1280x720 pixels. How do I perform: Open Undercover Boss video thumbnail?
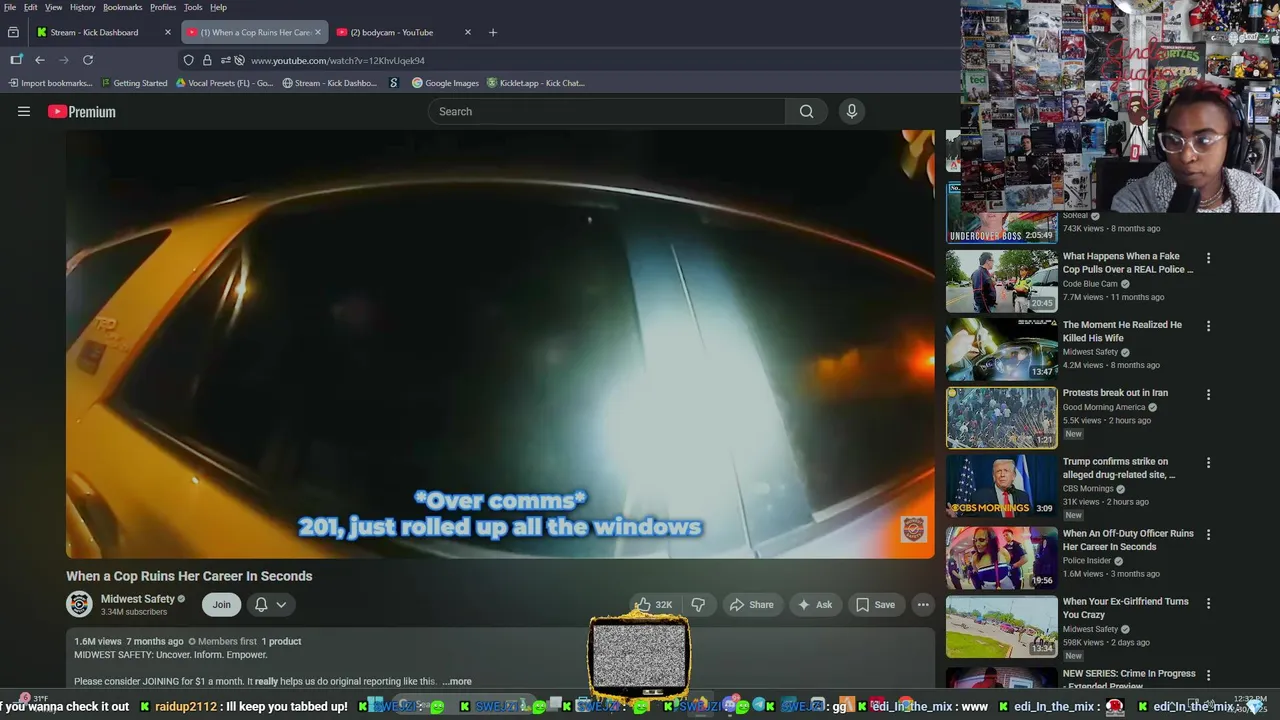point(1001,213)
